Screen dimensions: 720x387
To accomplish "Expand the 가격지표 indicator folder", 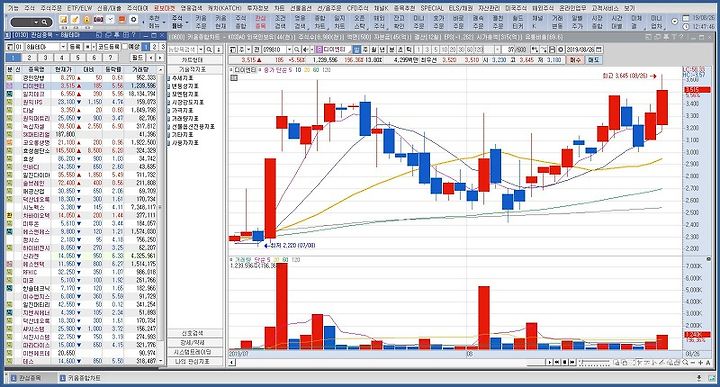I will coord(183,111).
